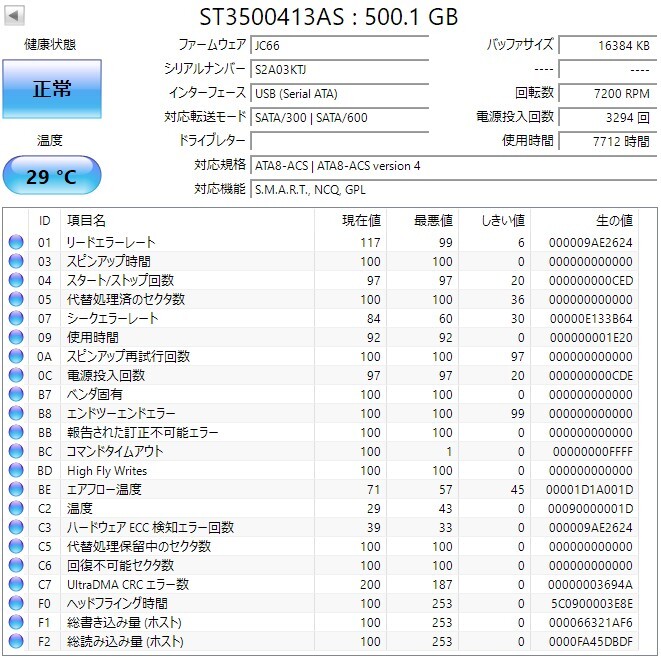Click raw value 00090000001D

click(590, 508)
